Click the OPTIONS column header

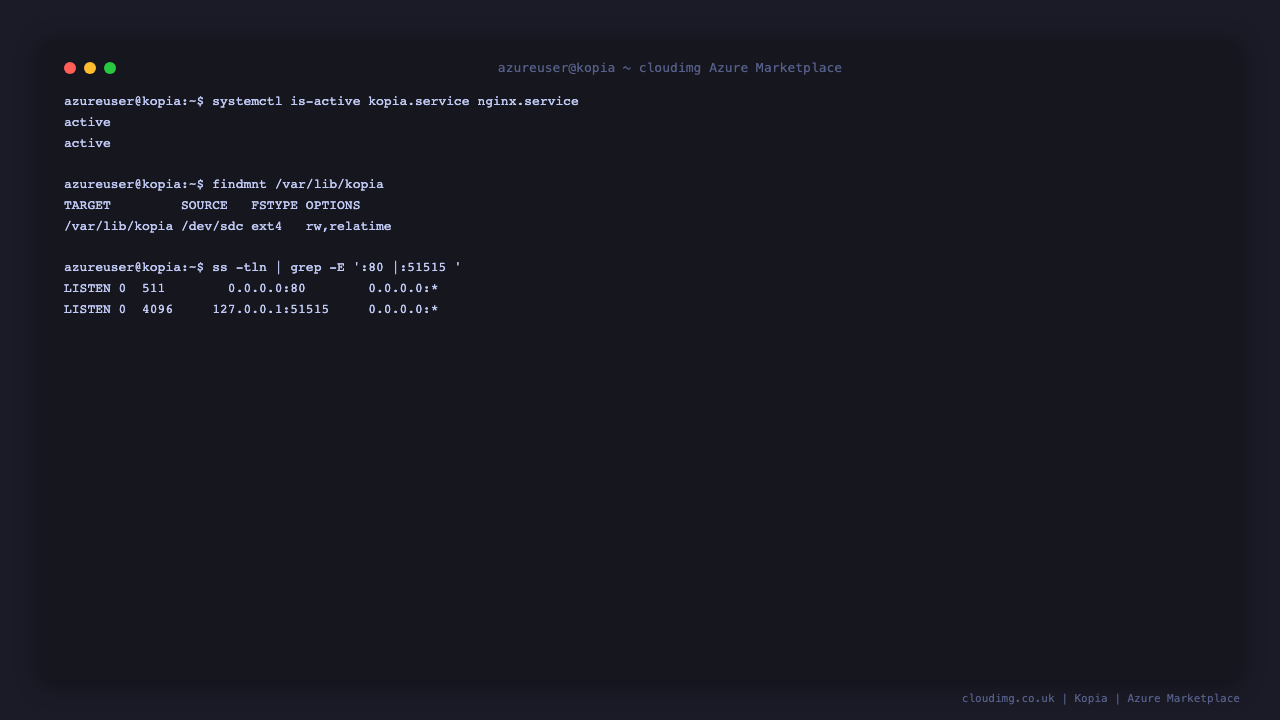click(333, 205)
